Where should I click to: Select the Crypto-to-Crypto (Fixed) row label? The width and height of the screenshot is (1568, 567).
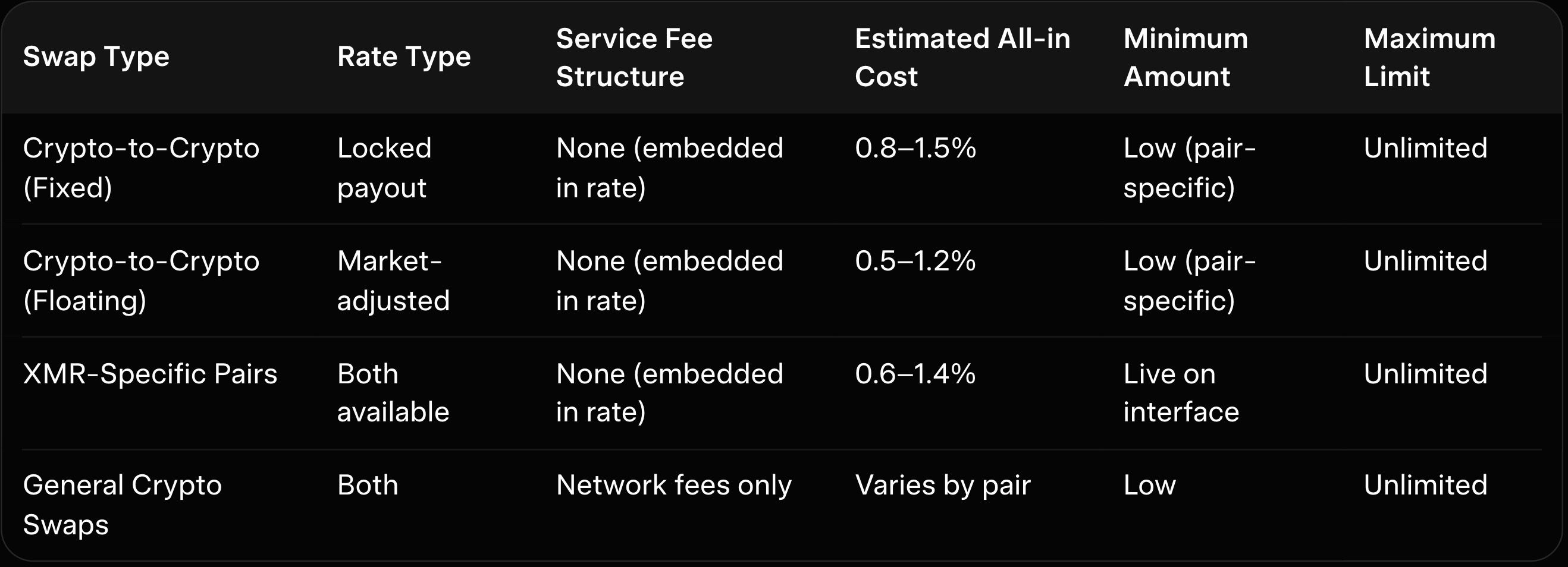[140, 167]
